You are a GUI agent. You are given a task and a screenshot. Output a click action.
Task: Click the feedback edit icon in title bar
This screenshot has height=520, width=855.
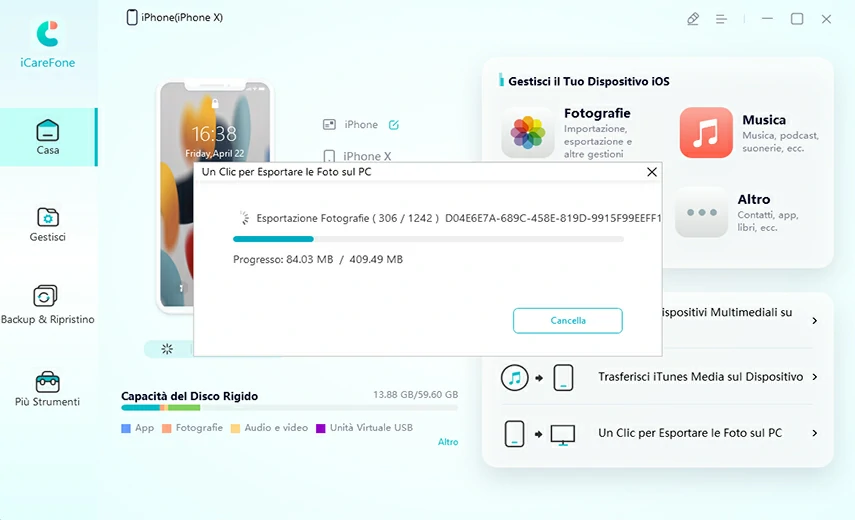693,19
